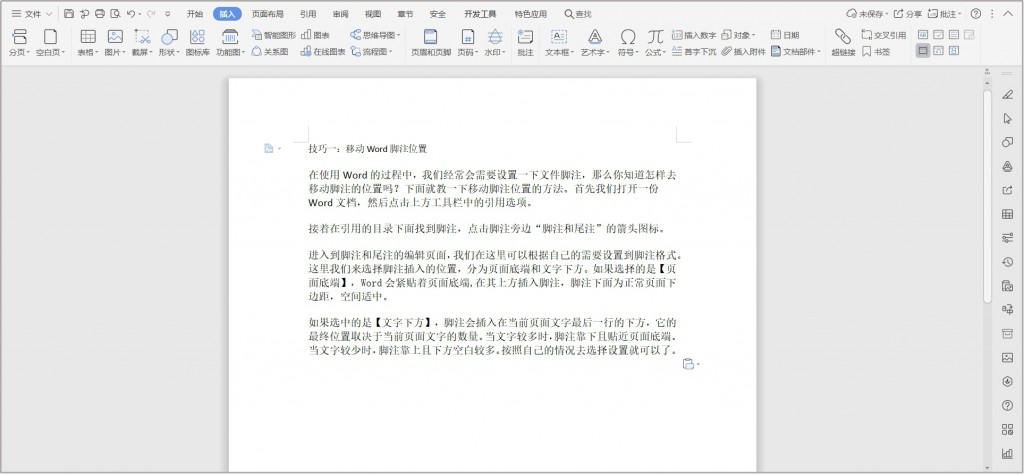Open the 图标库 icon library

pos(197,43)
